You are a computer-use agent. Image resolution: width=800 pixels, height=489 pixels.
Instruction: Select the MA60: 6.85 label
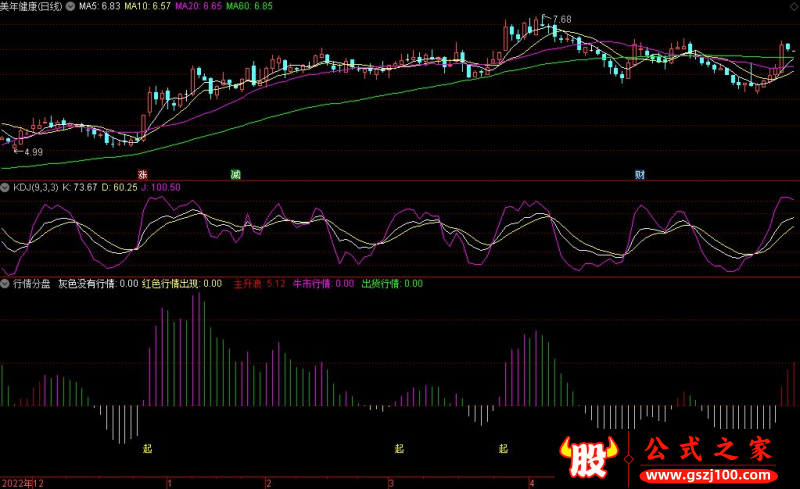click(x=249, y=7)
